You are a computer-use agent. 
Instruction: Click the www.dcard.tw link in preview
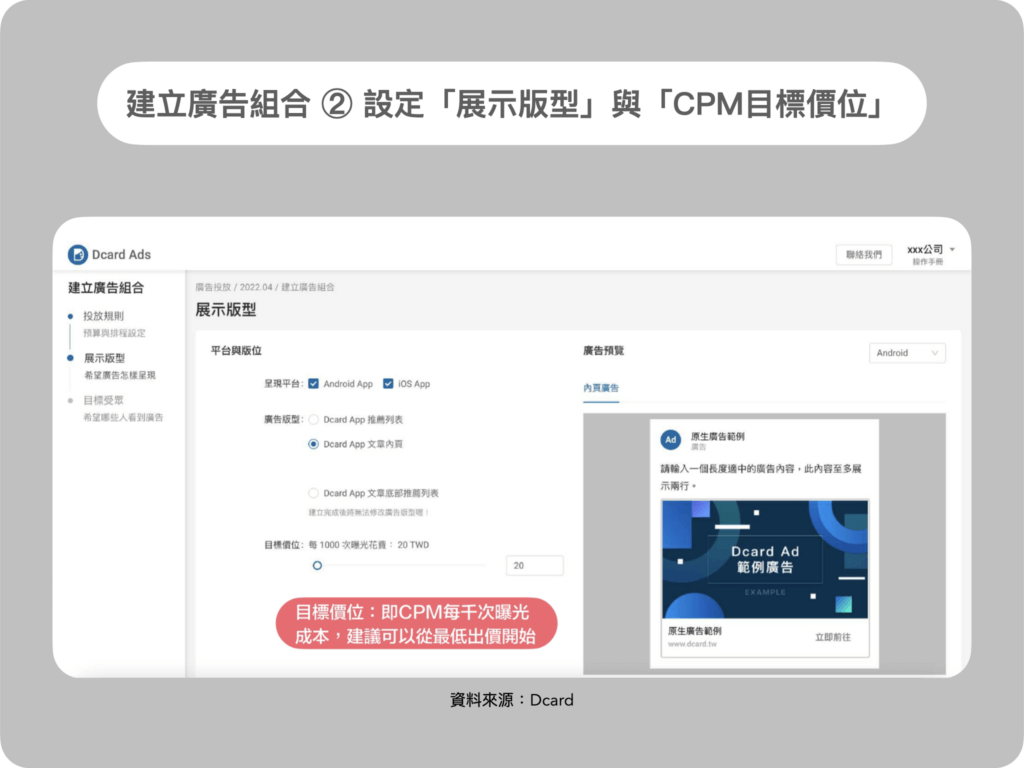tap(692, 644)
